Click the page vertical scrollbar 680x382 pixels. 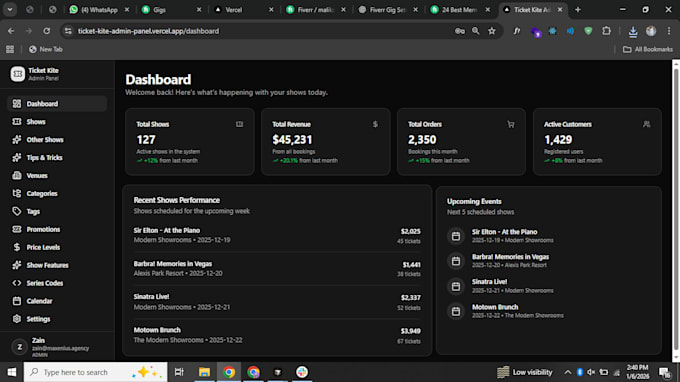676,208
